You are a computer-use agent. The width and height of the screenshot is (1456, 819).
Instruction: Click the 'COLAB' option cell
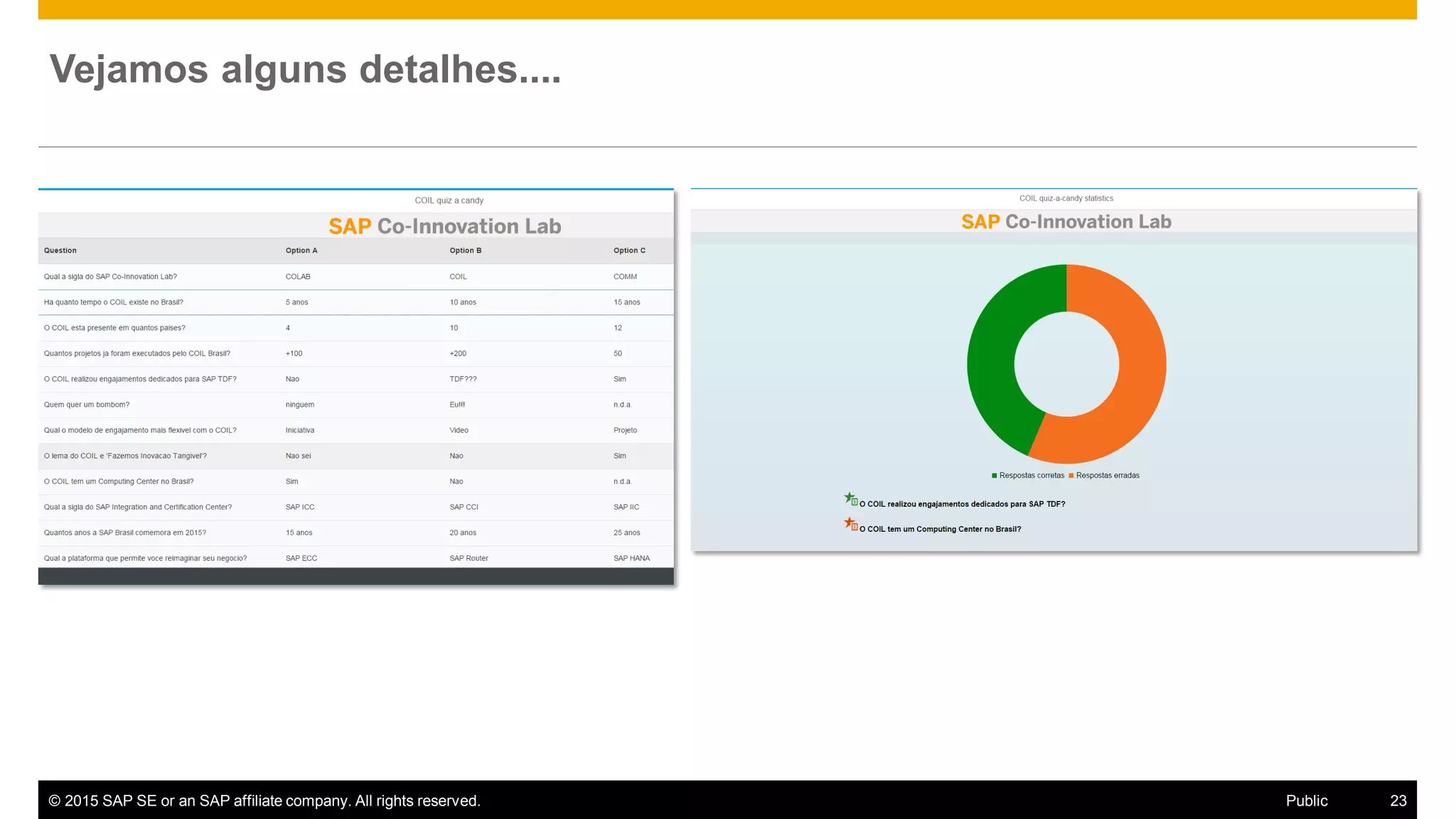[x=298, y=277]
